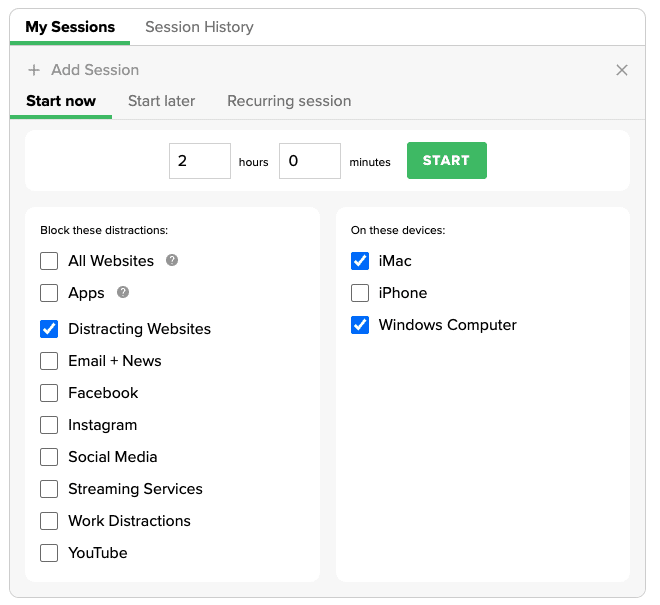
Task: Enable the iPhone device checkbox
Action: tap(360, 293)
